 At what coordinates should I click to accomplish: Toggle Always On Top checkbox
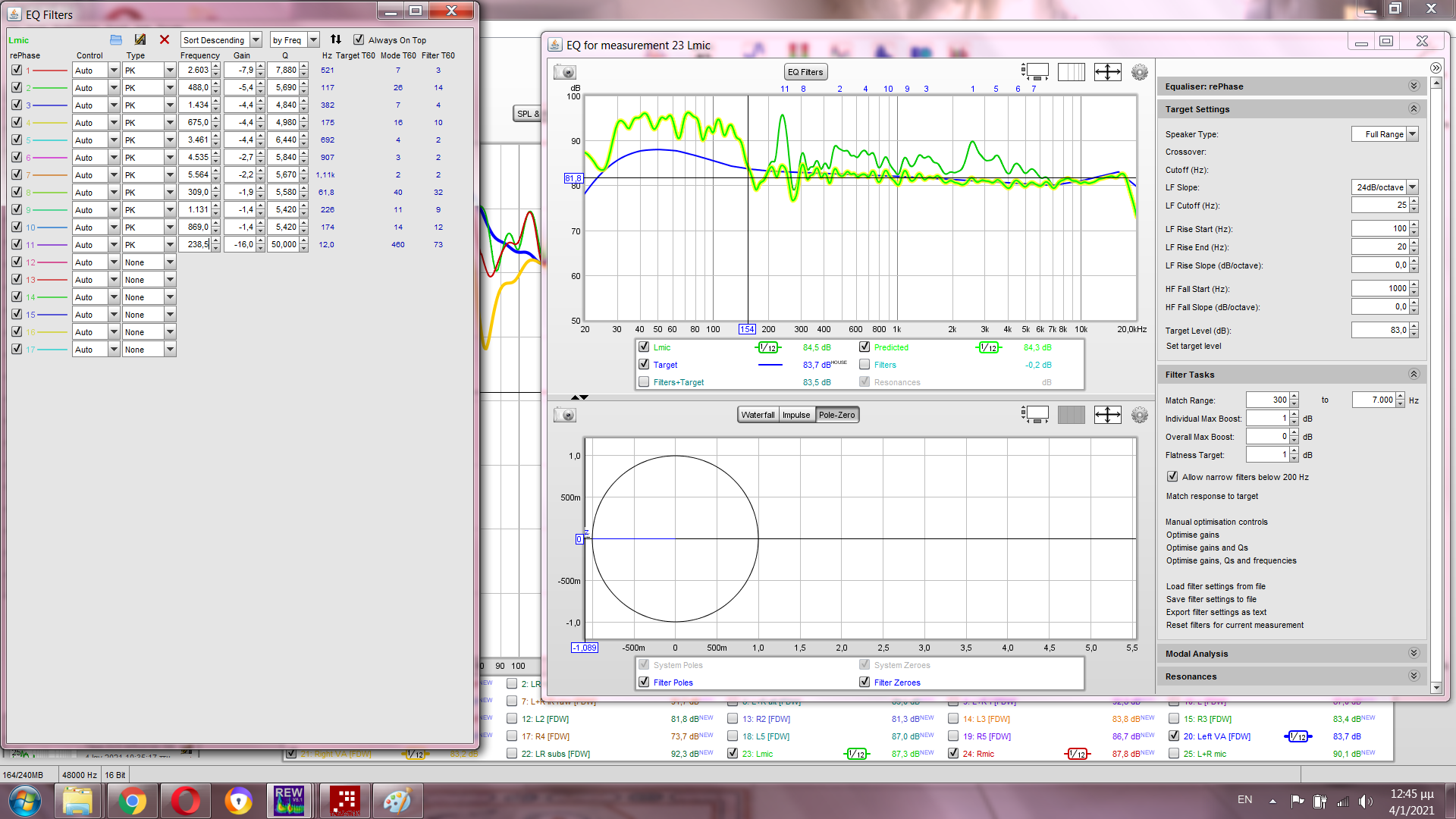[359, 39]
